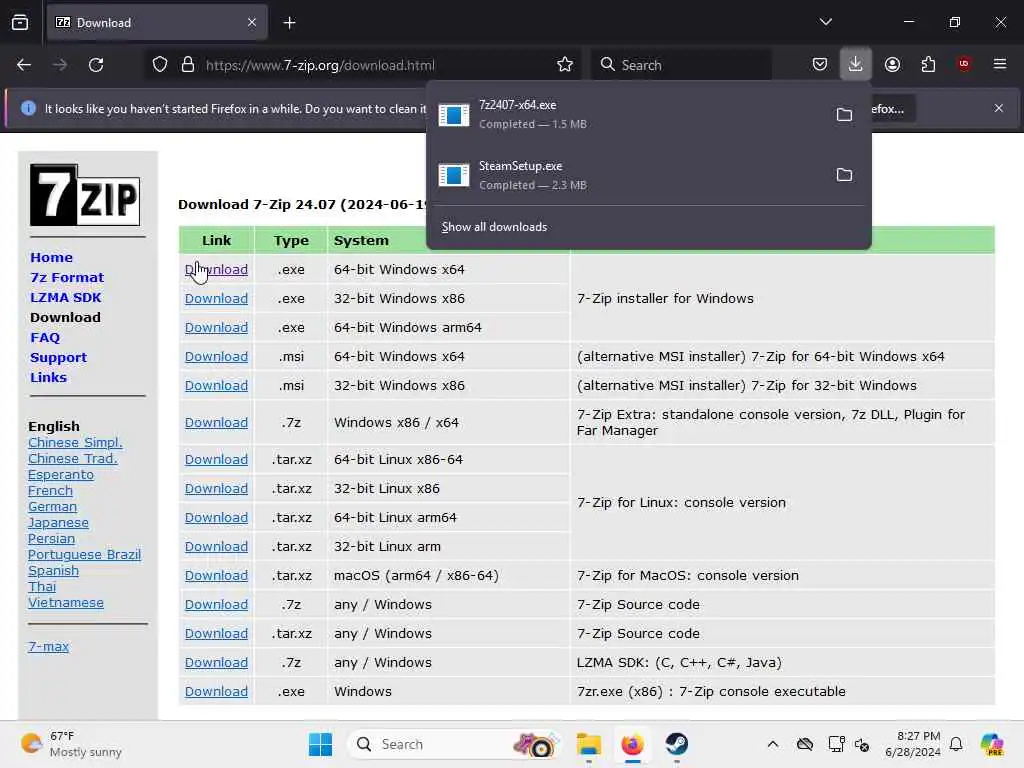Open a new tab
Viewport: 1024px width, 768px height.
289,23
